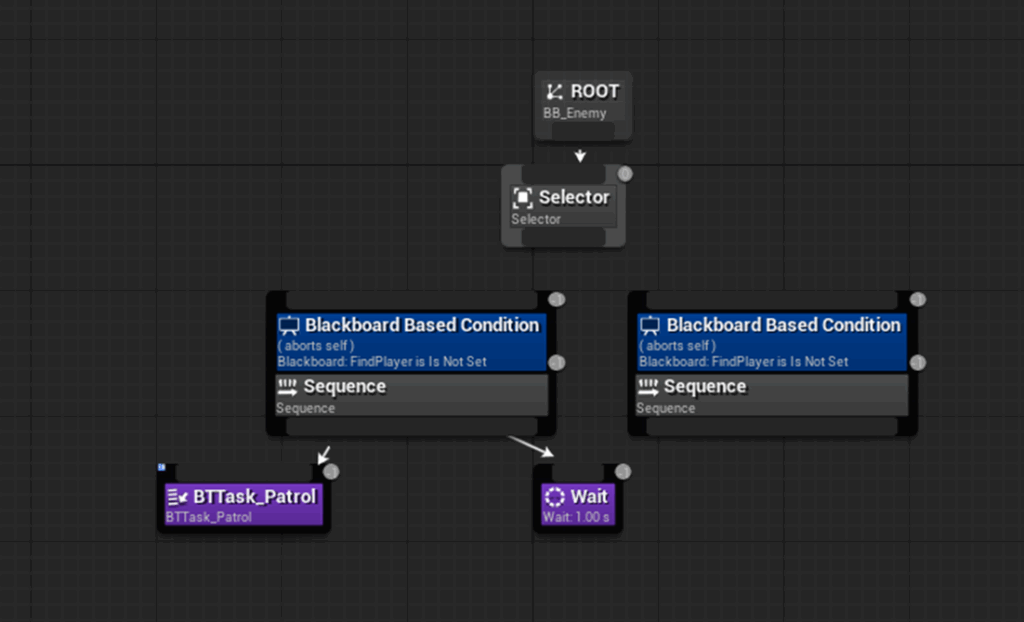Click the Wait task clock icon

point(554,497)
